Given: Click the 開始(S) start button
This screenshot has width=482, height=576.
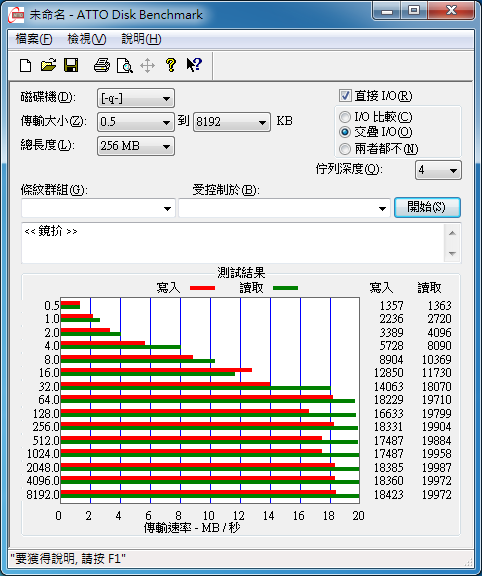Looking at the screenshot, I should [427, 208].
